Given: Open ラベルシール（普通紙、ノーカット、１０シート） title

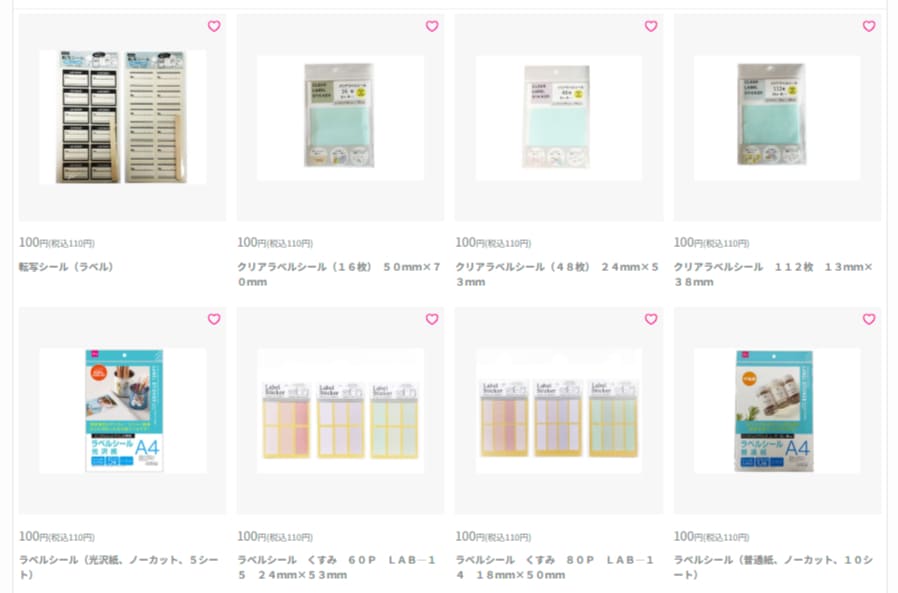Looking at the screenshot, I should [773, 567].
